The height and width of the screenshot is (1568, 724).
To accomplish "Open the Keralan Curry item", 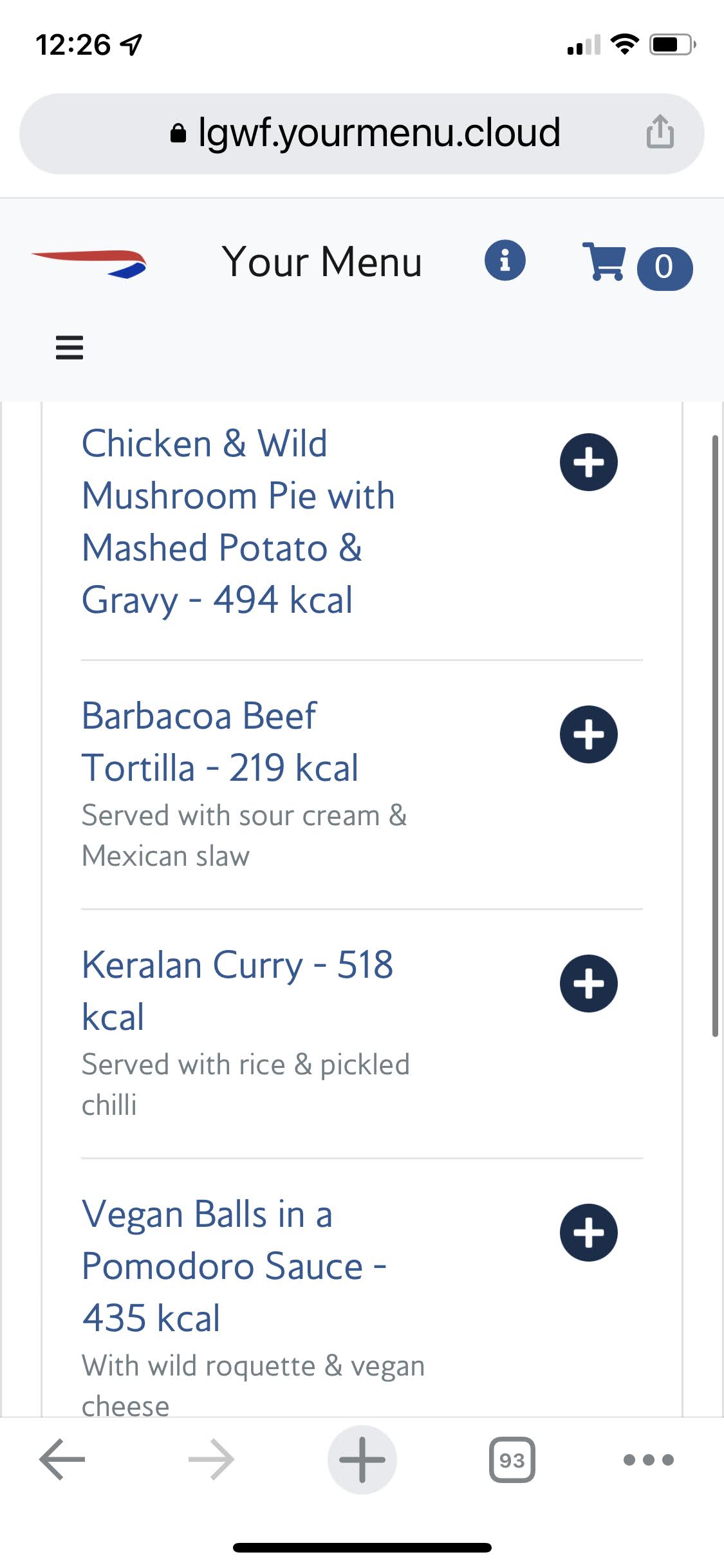I will click(237, 991).
